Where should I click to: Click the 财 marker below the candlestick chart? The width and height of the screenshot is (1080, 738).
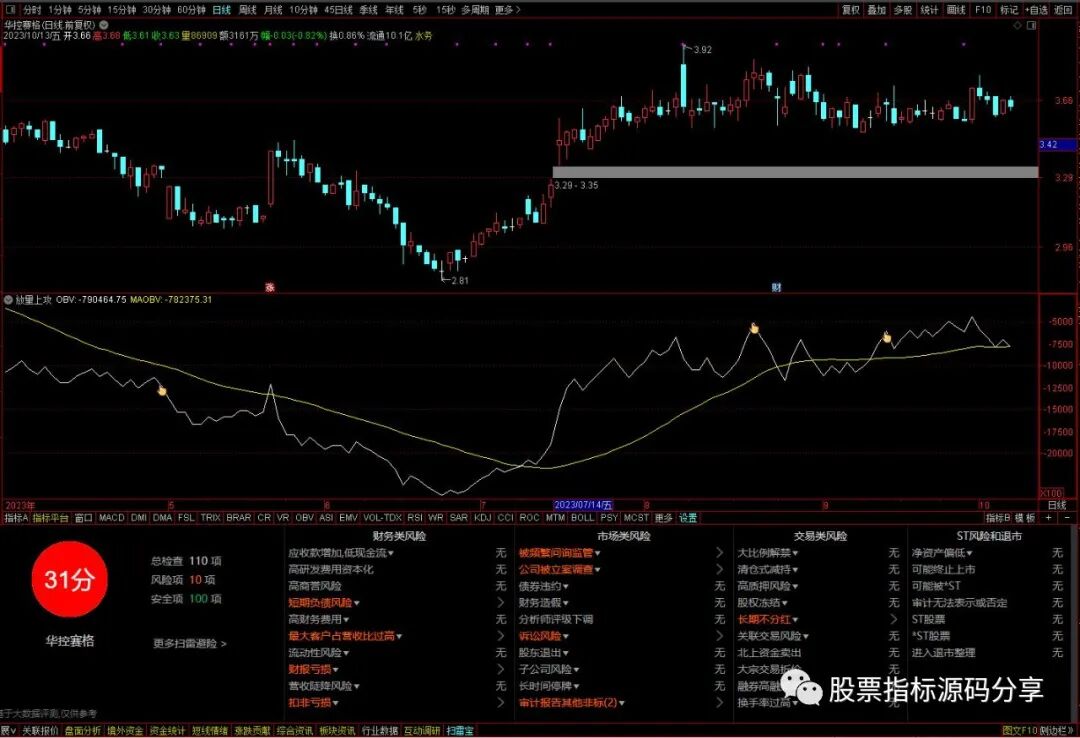coord(776,287)
